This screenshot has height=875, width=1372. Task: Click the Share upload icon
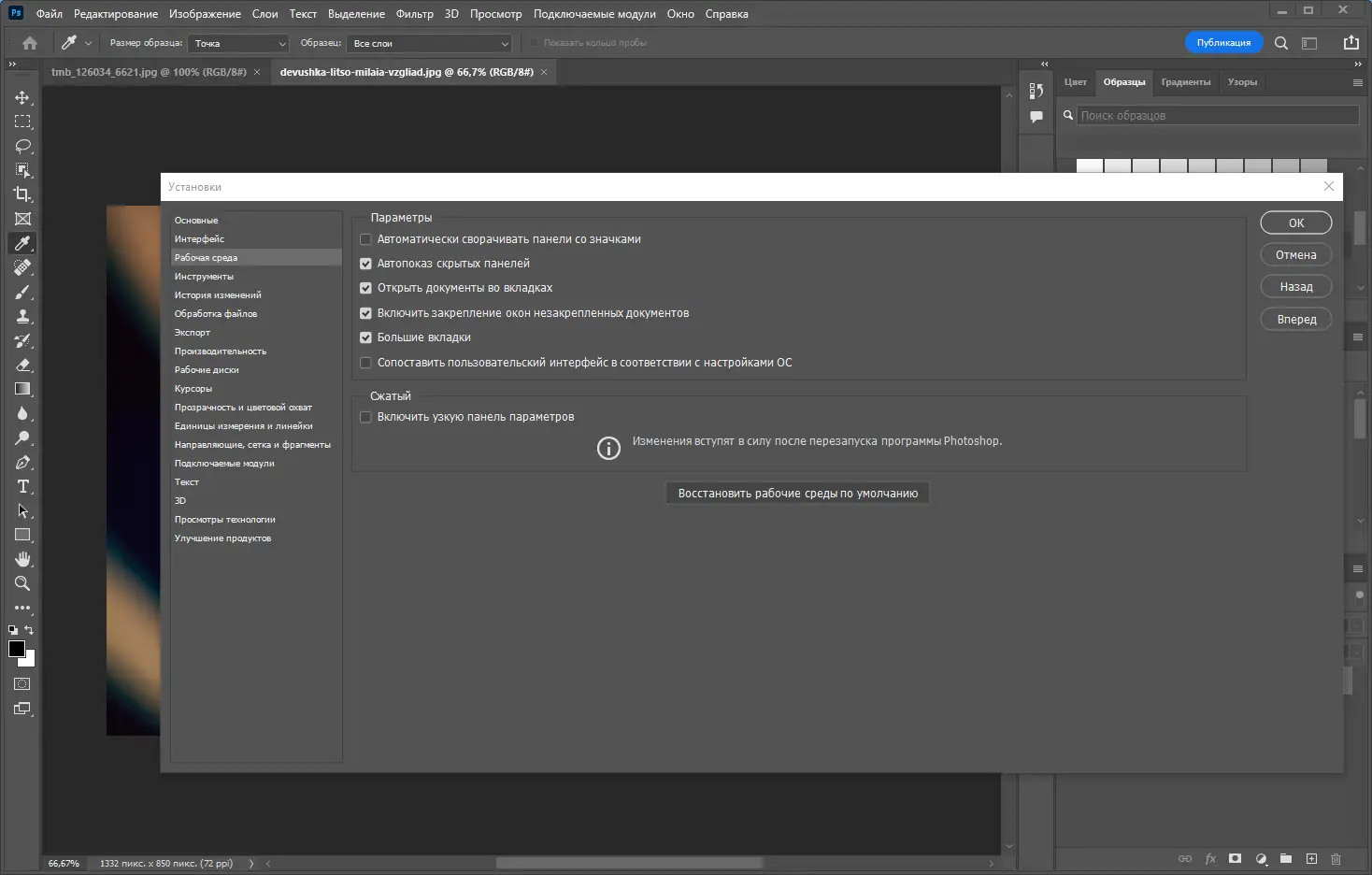pyautogui.click(x=1351, y=42)
